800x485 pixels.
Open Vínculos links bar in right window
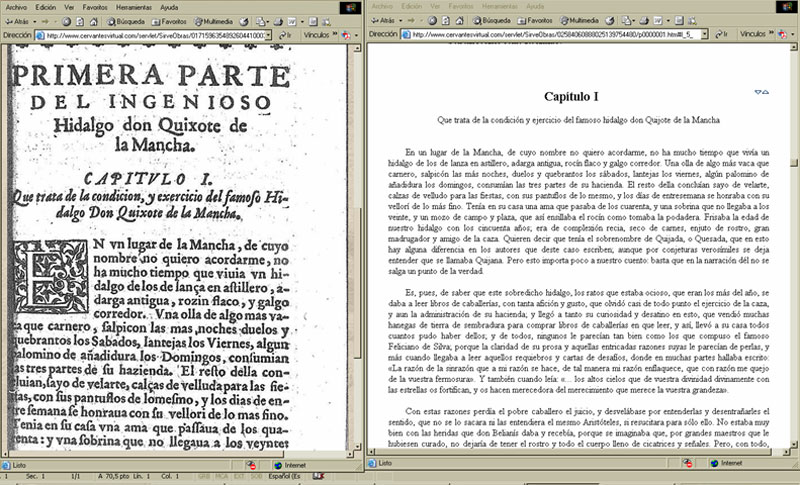click(x=753, y=34)
